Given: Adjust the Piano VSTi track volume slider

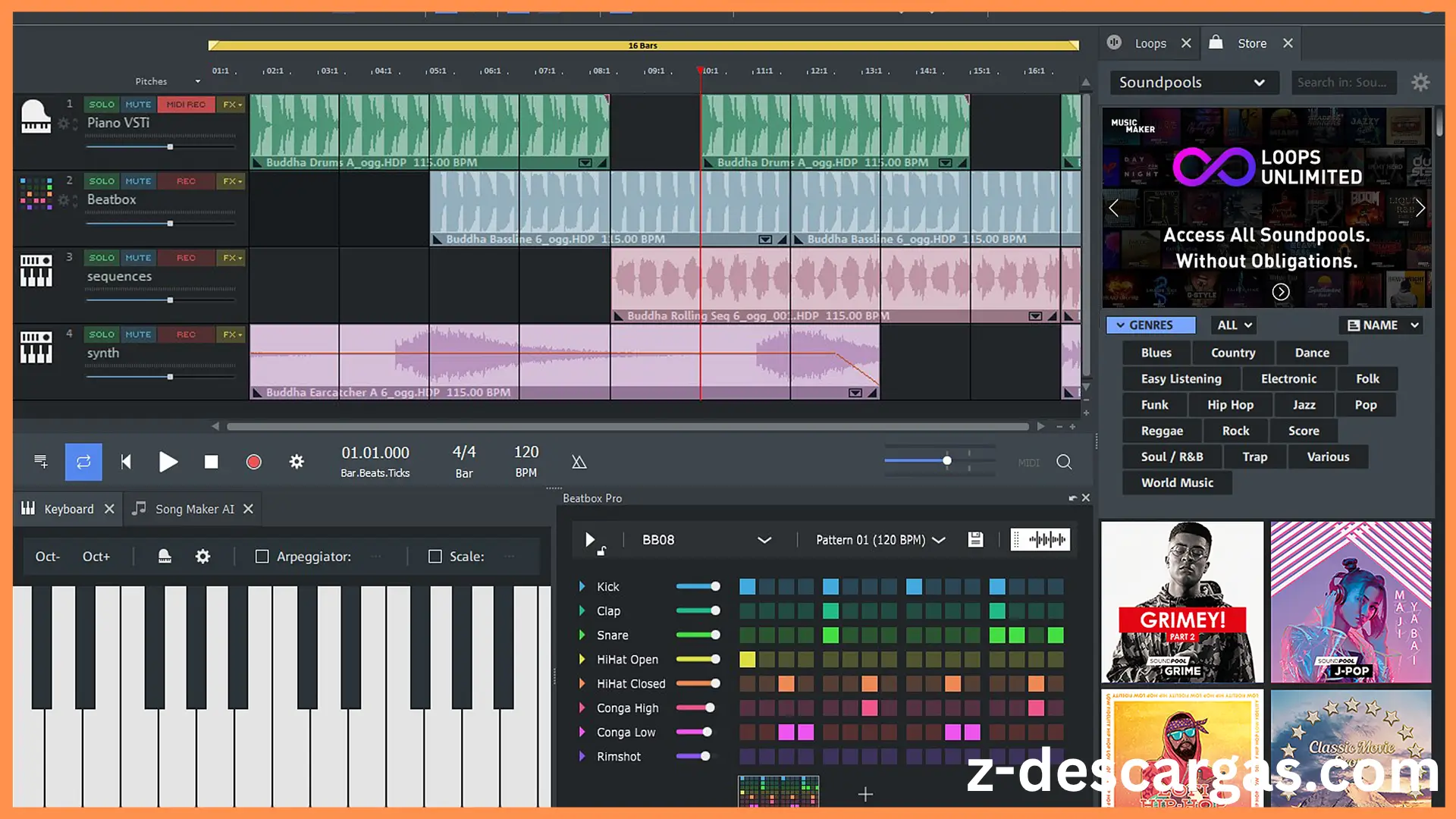Looking at the screenshot, I should coord(161,146).
